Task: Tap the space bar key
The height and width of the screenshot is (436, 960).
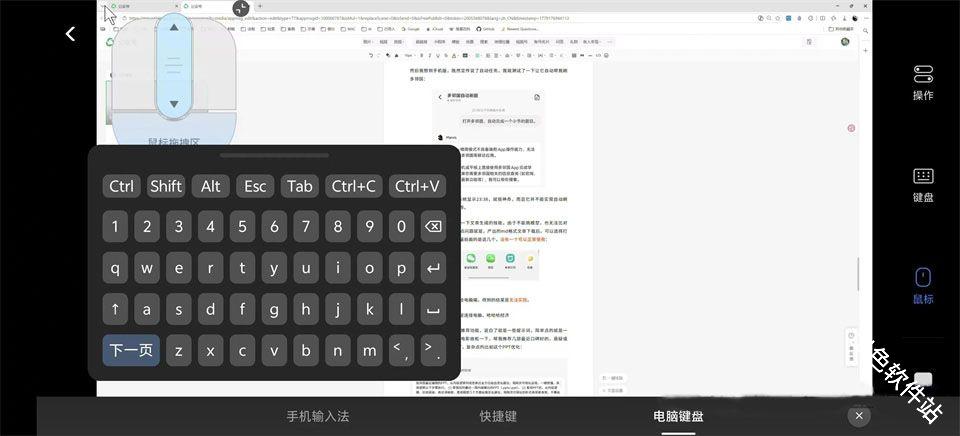Action: [x=433, y=309]
